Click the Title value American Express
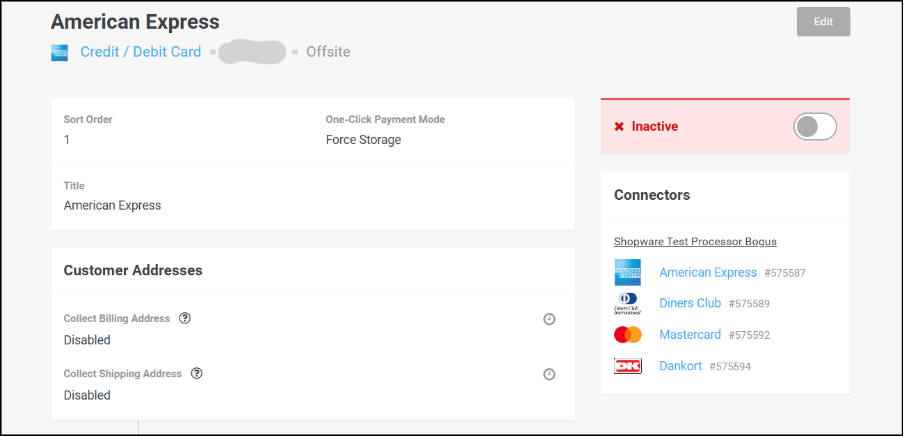This screenshot has height=436, width=904. (x=112, y=205)
